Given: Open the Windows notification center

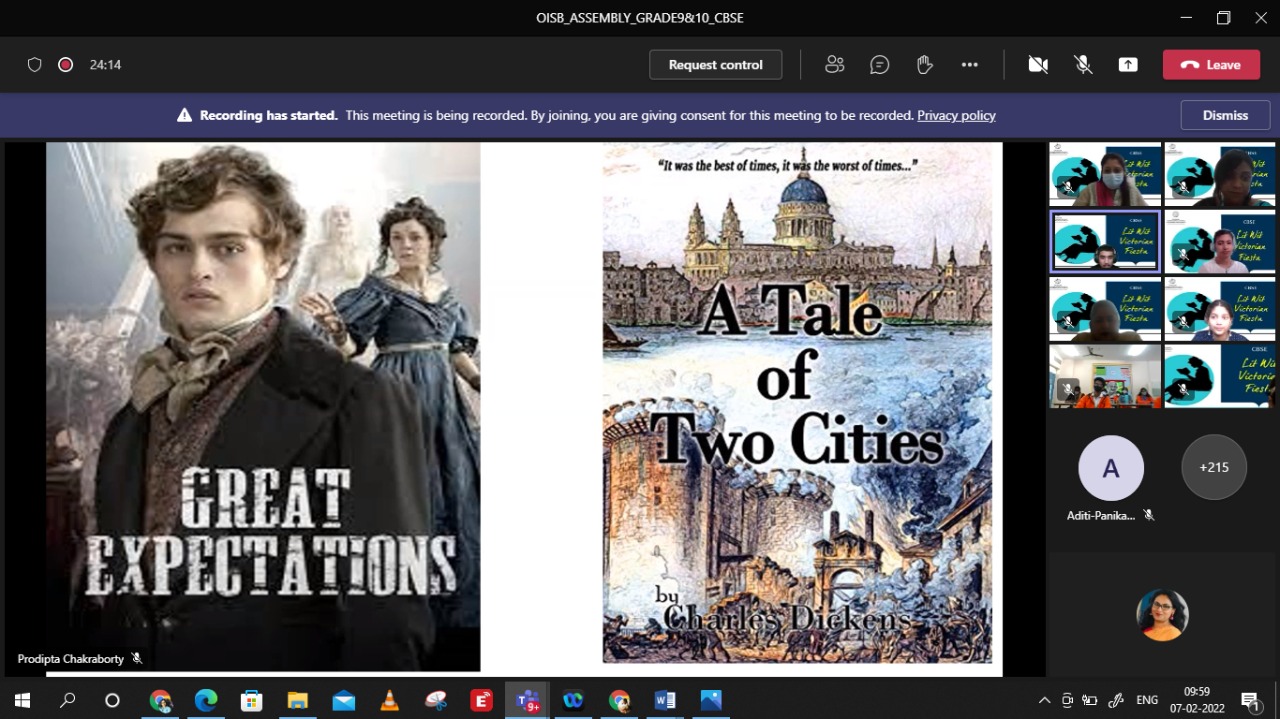Looking at the screenshot, I should (1250, 700).
